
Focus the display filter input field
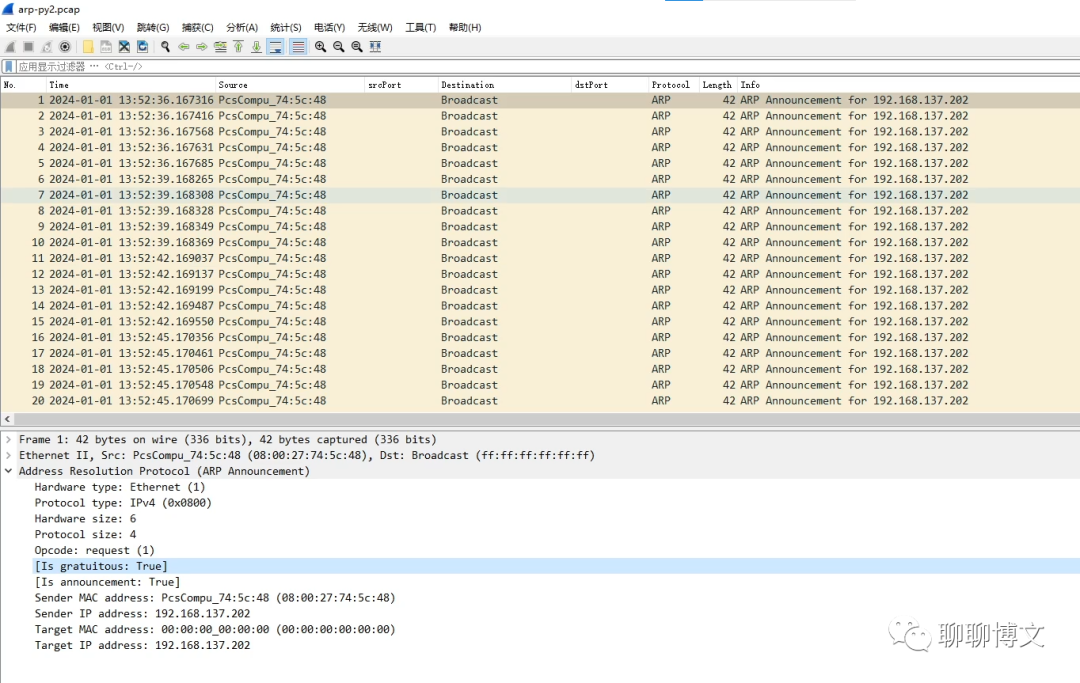click(x=548, y=67)
